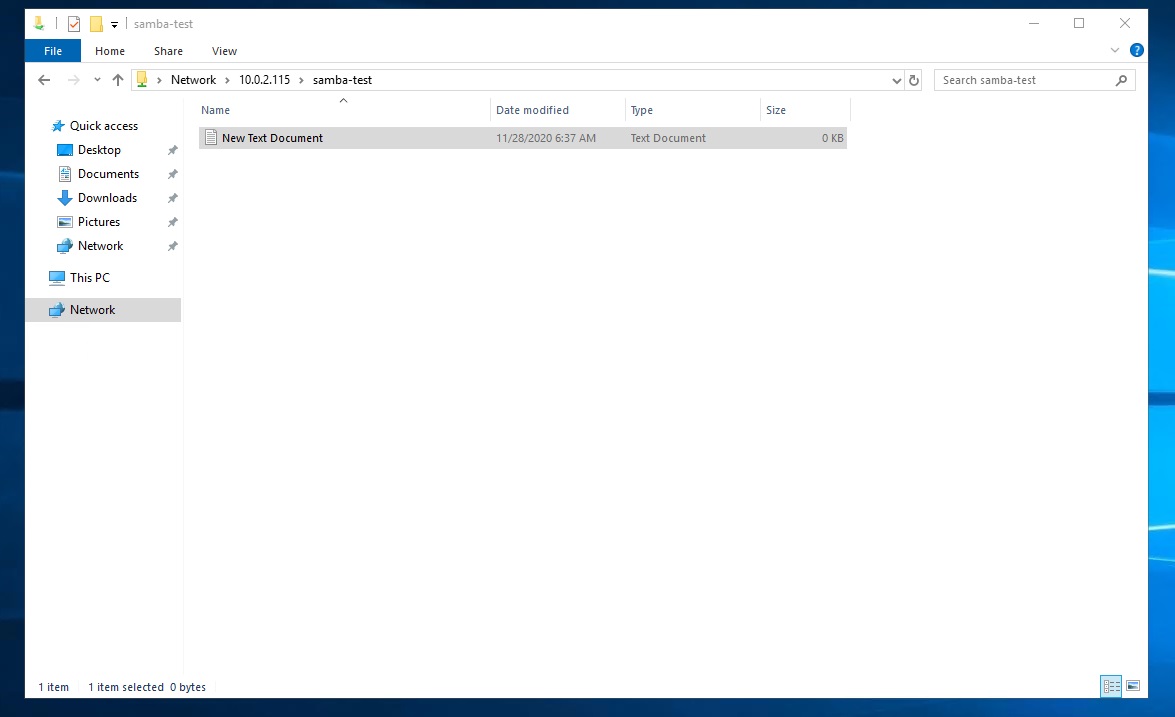1175x717 pixels.
Task: Switch to Details view layout
Action: point(1111,686)
